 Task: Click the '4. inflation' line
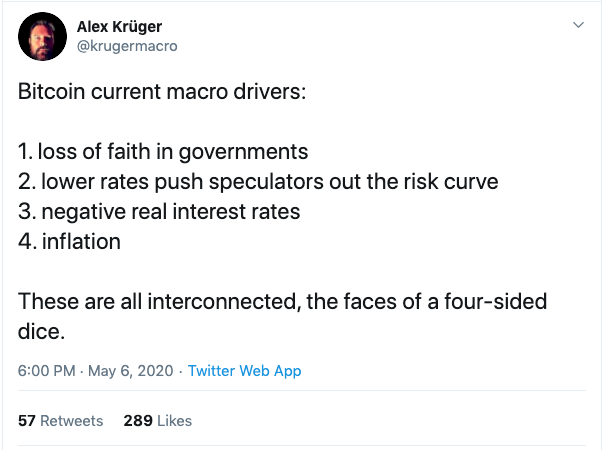(x=69, y=242)
